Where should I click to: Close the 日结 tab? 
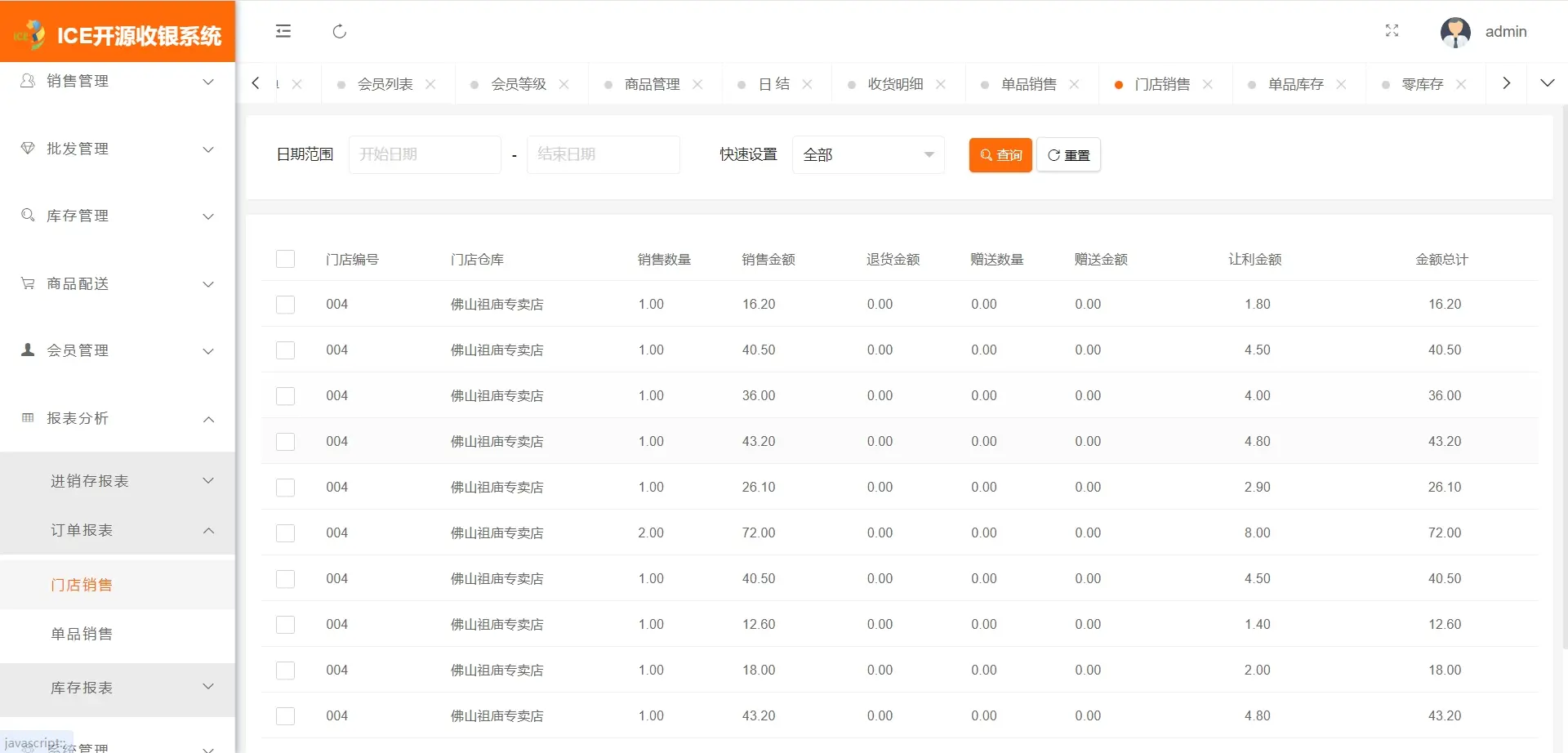click(807, 84)
